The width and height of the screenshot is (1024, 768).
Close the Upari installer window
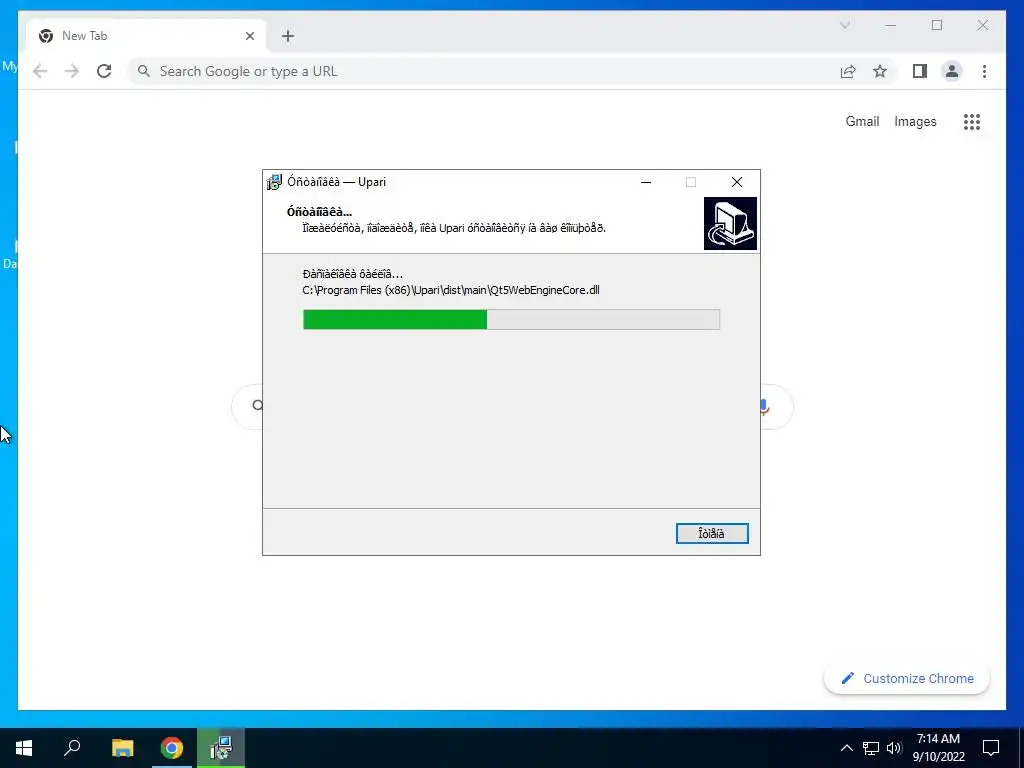pyautogui.click(x=737, y=182)
